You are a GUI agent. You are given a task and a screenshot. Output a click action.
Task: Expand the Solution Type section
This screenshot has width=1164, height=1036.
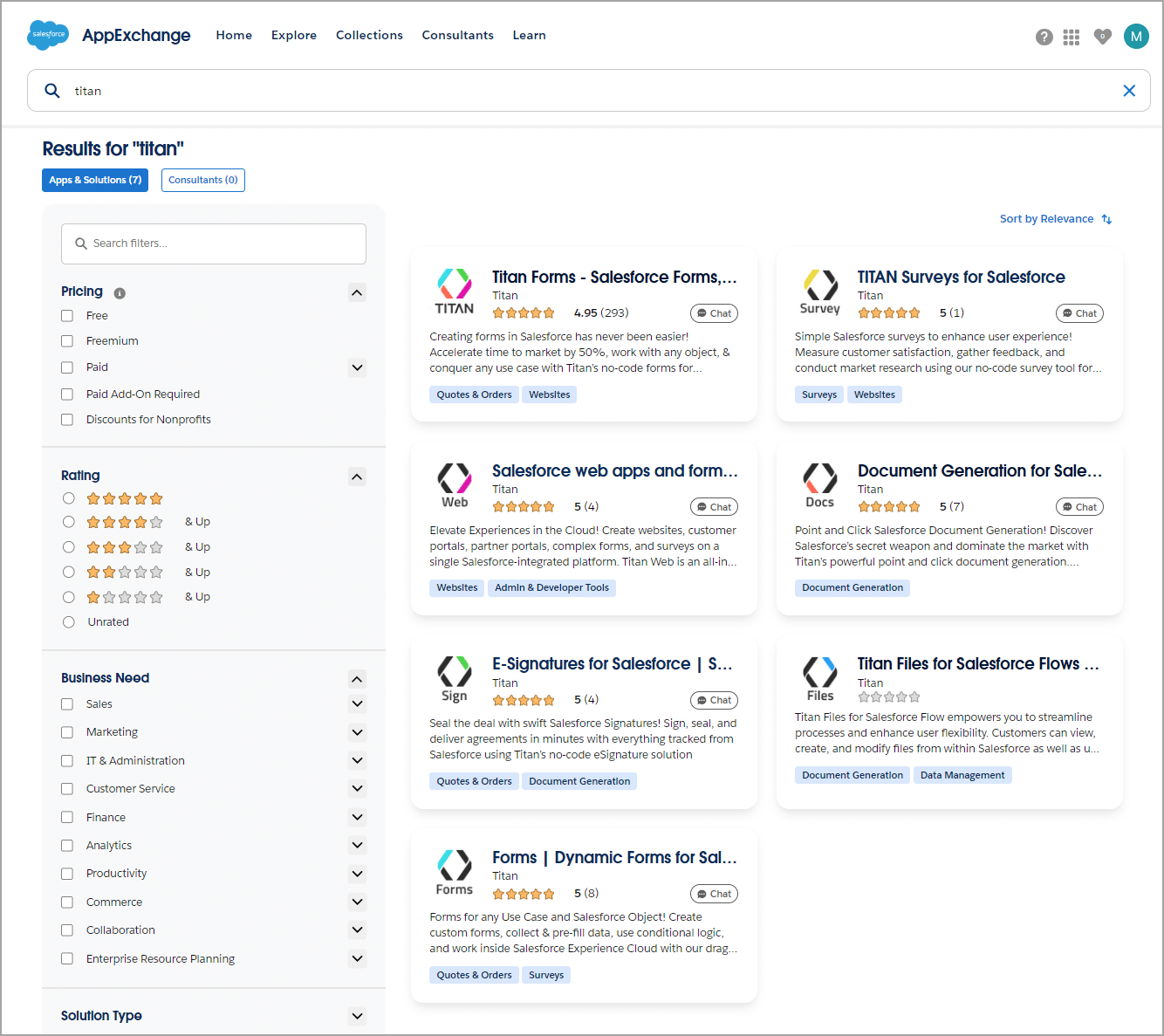(x=357, y=1016)
